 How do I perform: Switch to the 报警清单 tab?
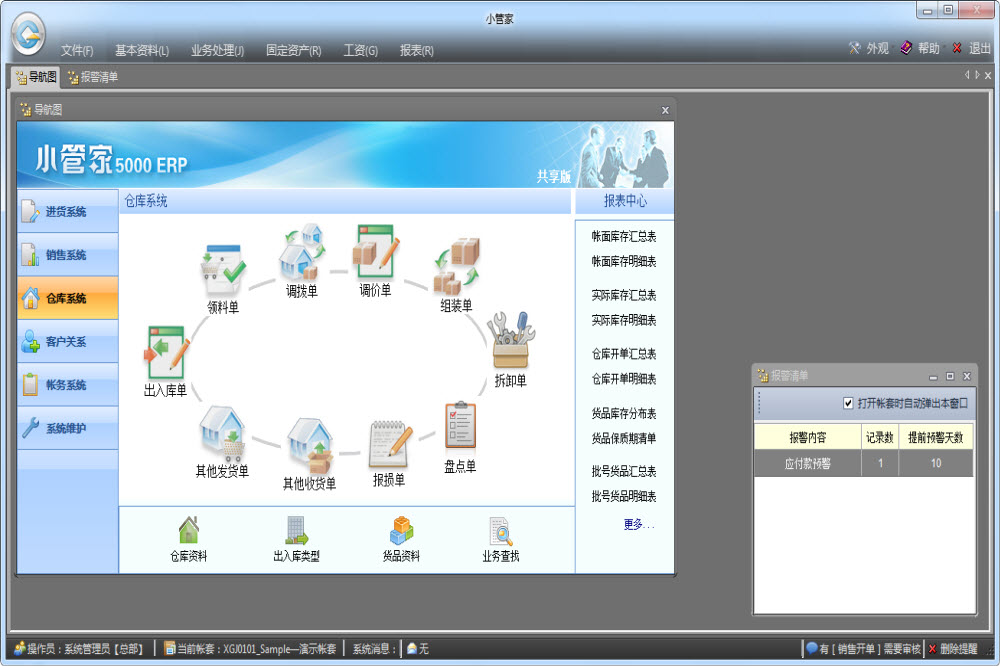tap(93, 77)
